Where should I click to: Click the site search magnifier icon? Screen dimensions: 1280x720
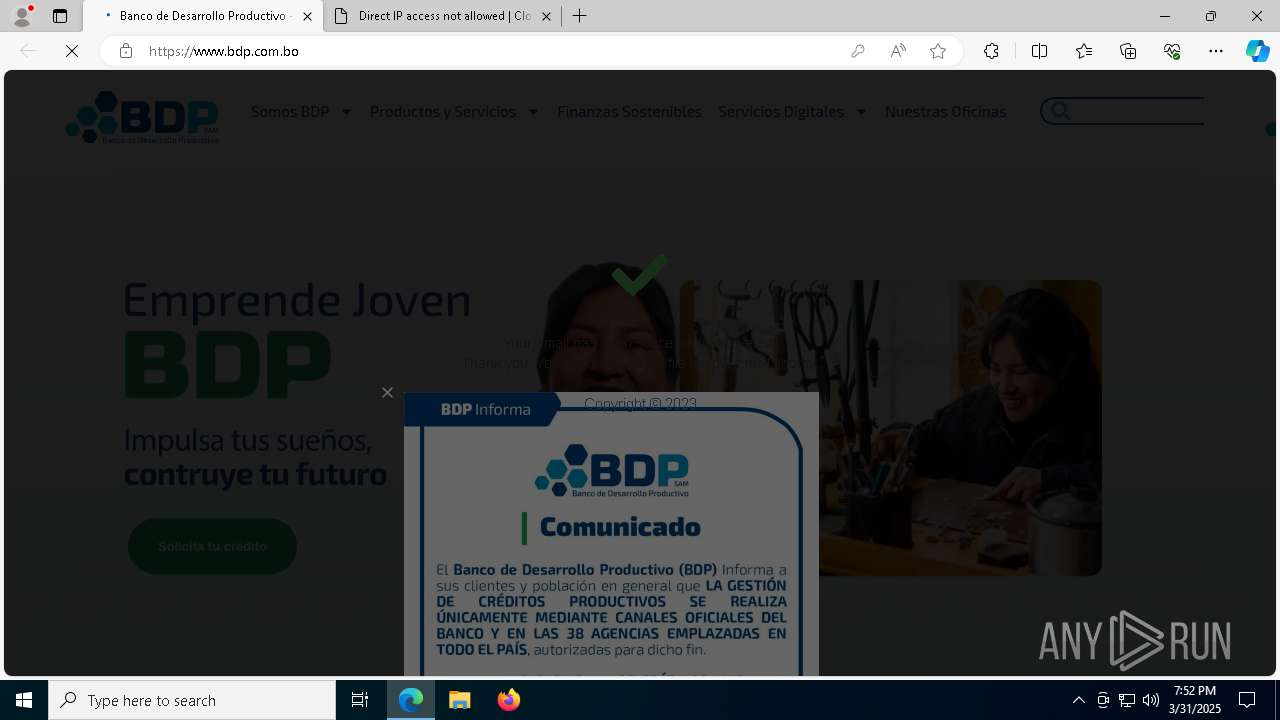(1060, 111)
